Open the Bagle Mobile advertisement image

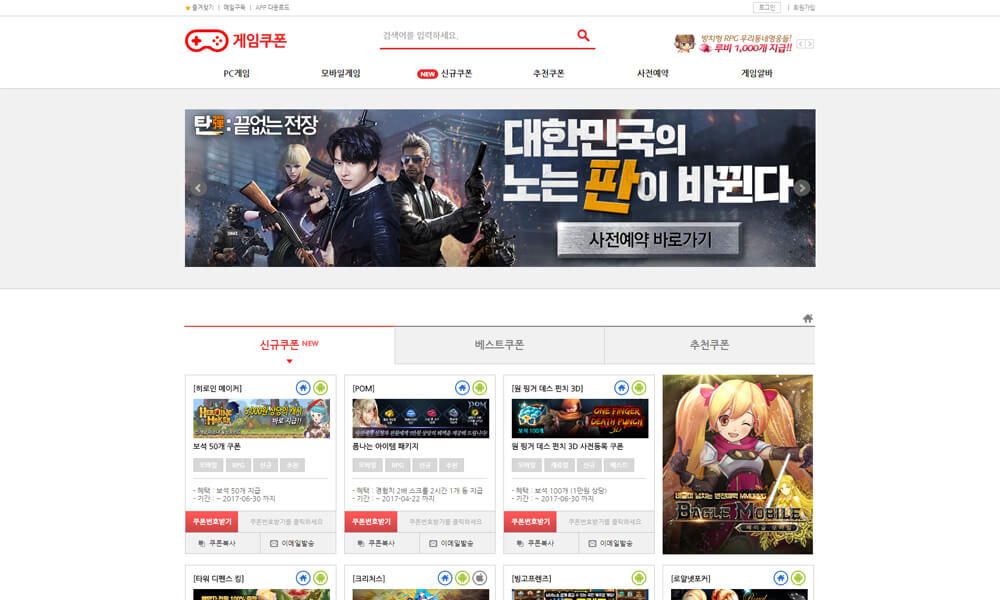coord(738,464)
